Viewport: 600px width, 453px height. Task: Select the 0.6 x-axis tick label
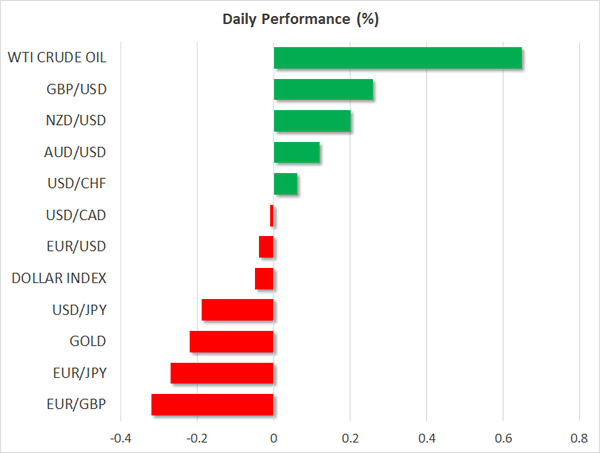coord(503,438)
